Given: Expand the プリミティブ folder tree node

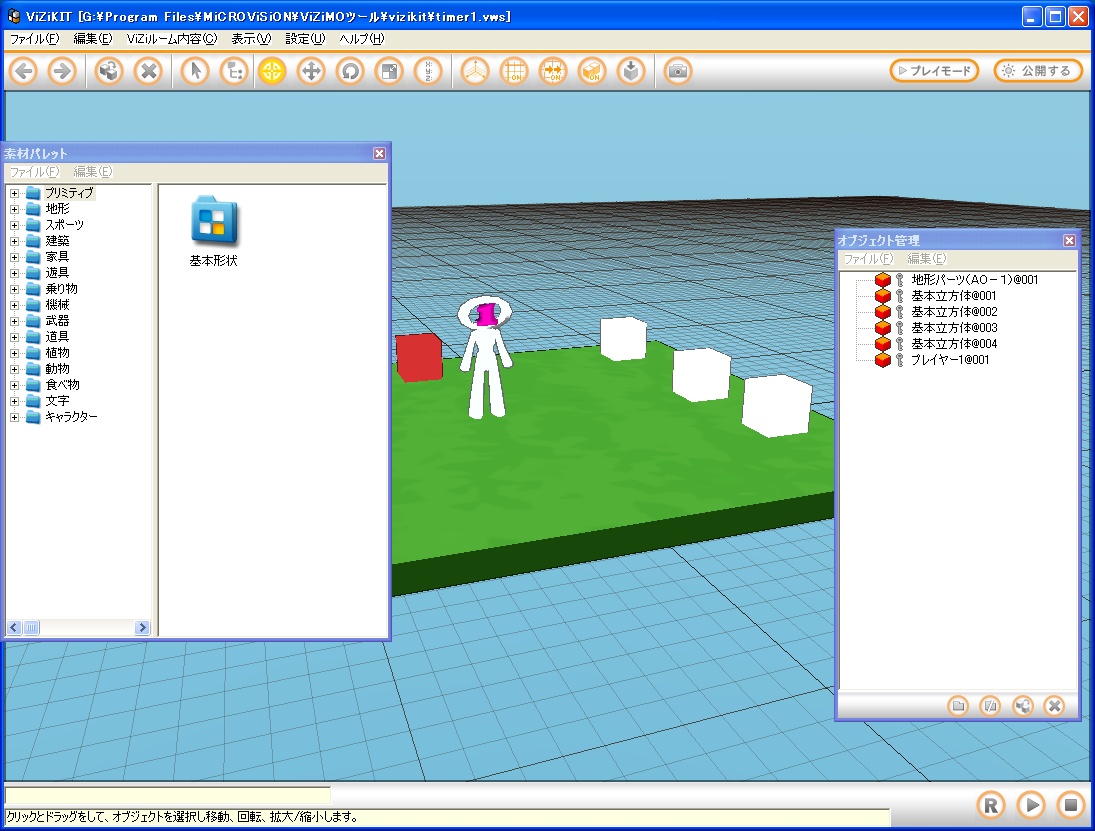Looking at the screenshot, I should click(15, 193).
